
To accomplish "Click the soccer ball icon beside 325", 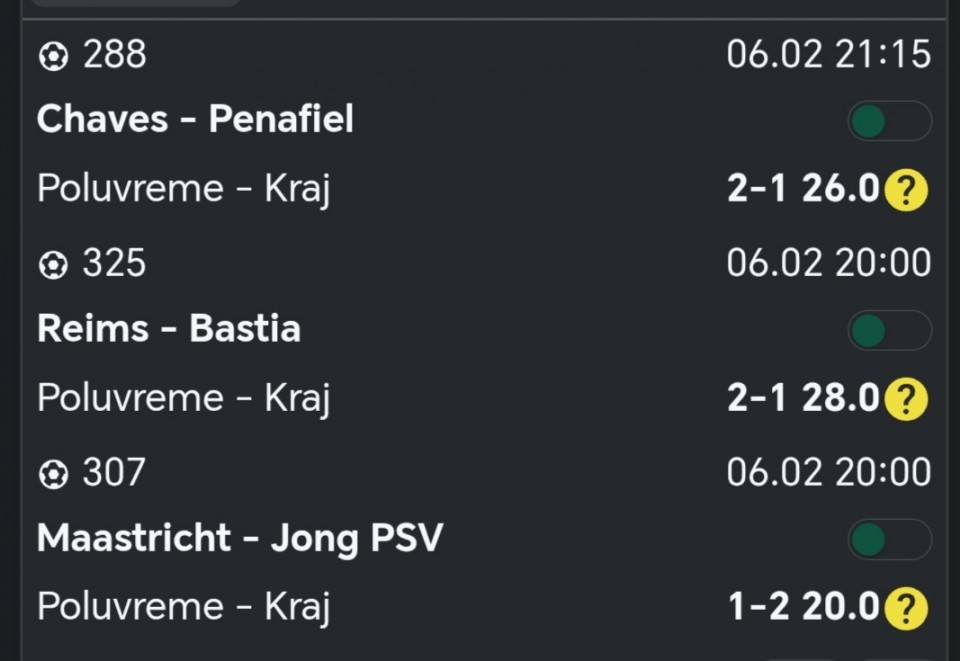I will (52, 265).
